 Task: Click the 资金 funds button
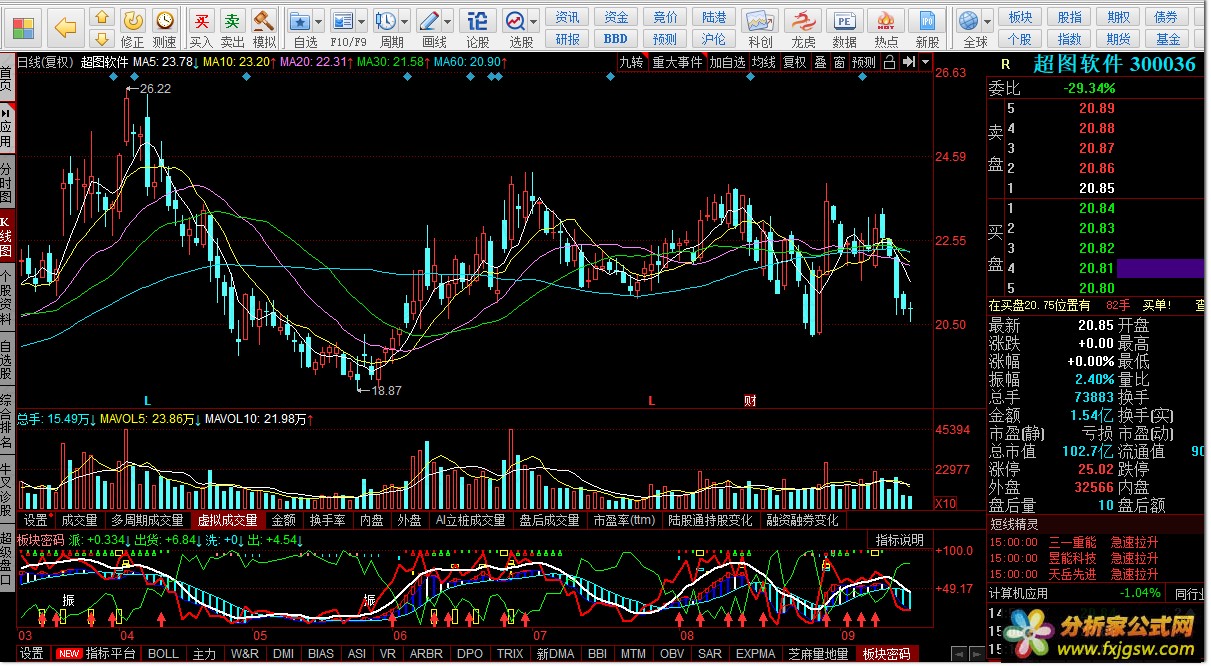click(616, 17)
